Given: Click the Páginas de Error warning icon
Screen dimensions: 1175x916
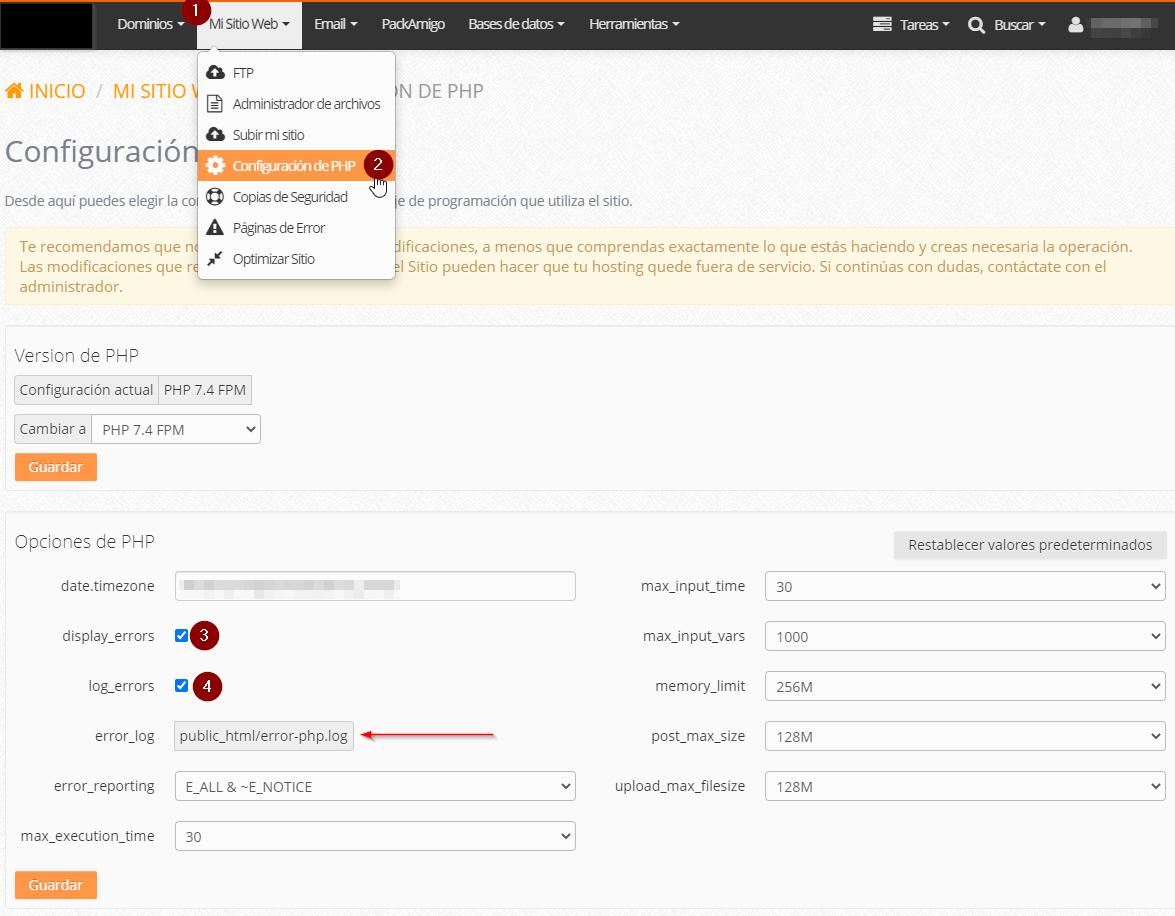Looking at the screenshot, I should coord(215,228).
